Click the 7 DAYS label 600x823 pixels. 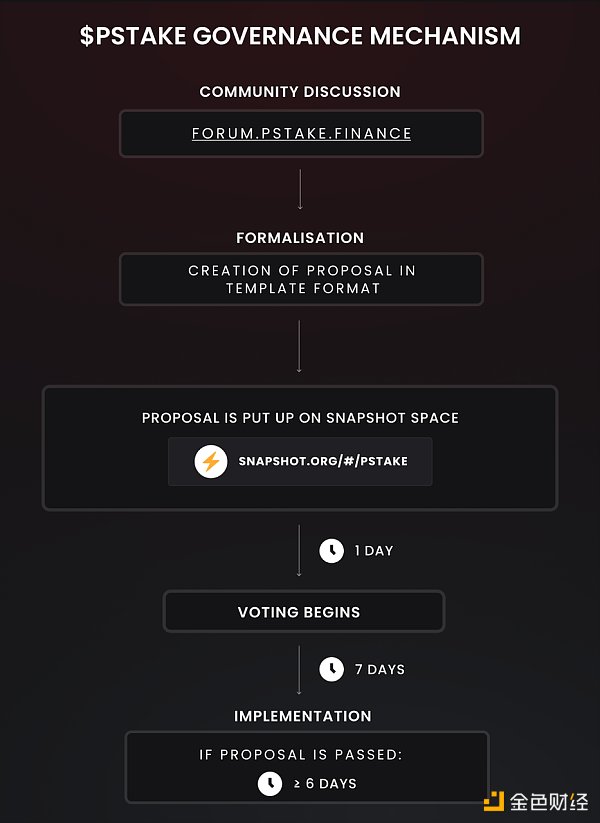pyautogui.click(x=380, y=669)
